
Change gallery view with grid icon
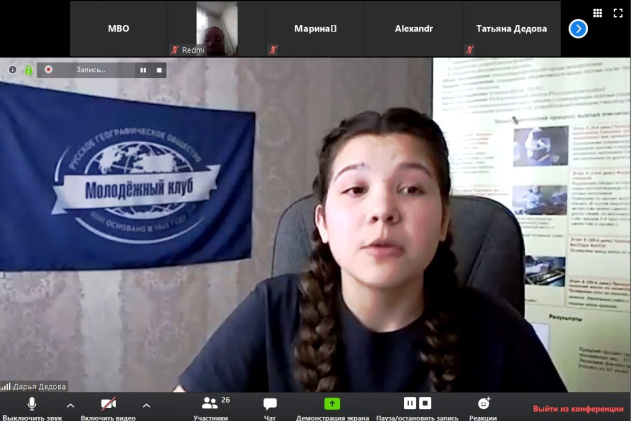(x=598, y=13)
